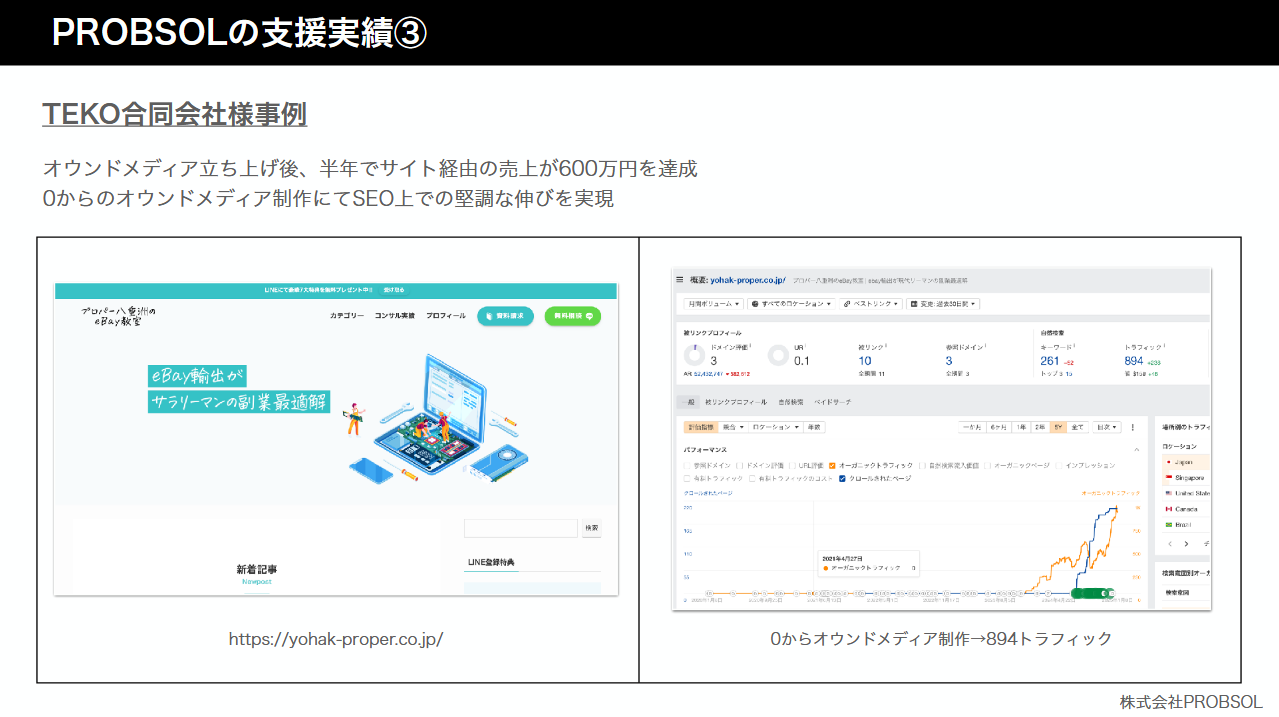Click the backlinks count 10
This screenshot has height=717, width=1279.
click(865, 361)
